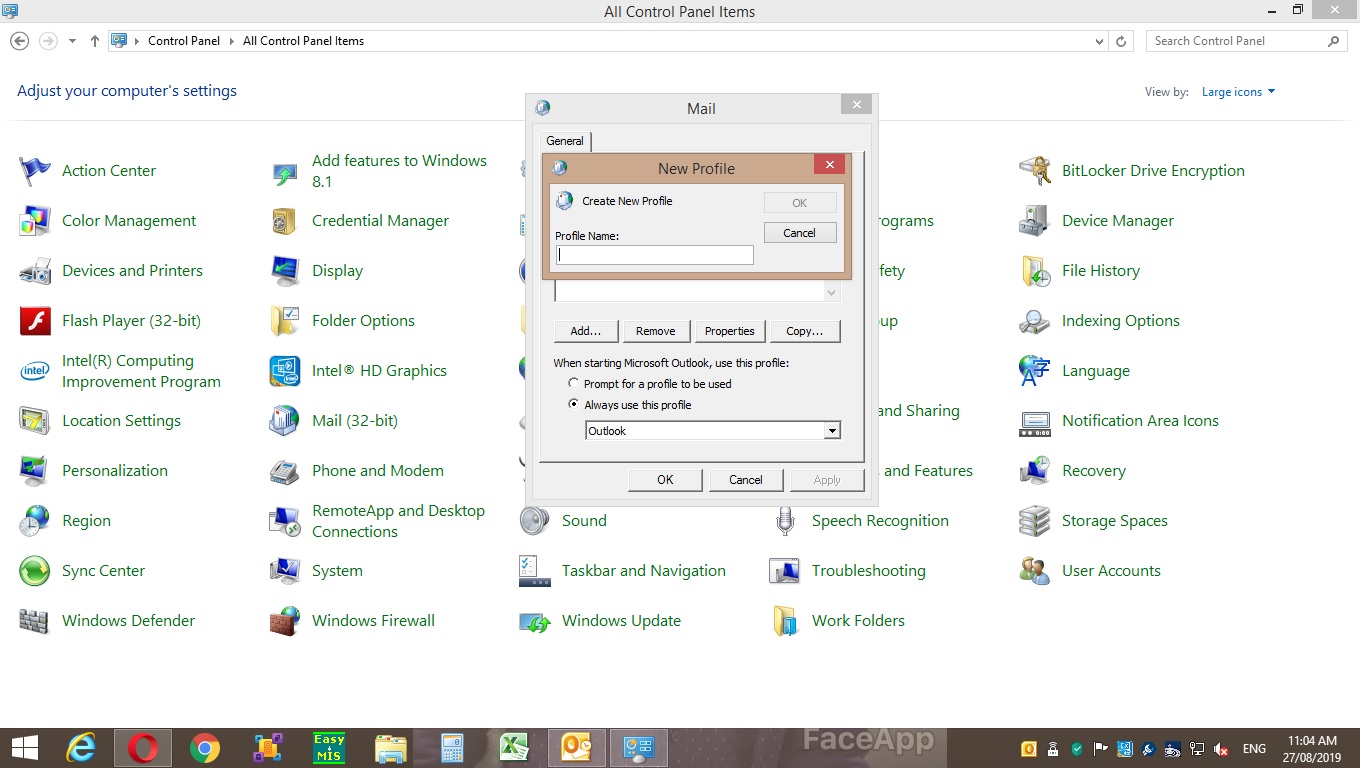The image size is (1360, 768).
Task: Open the Windows Defender wall icon
Action: pos(35,621)
